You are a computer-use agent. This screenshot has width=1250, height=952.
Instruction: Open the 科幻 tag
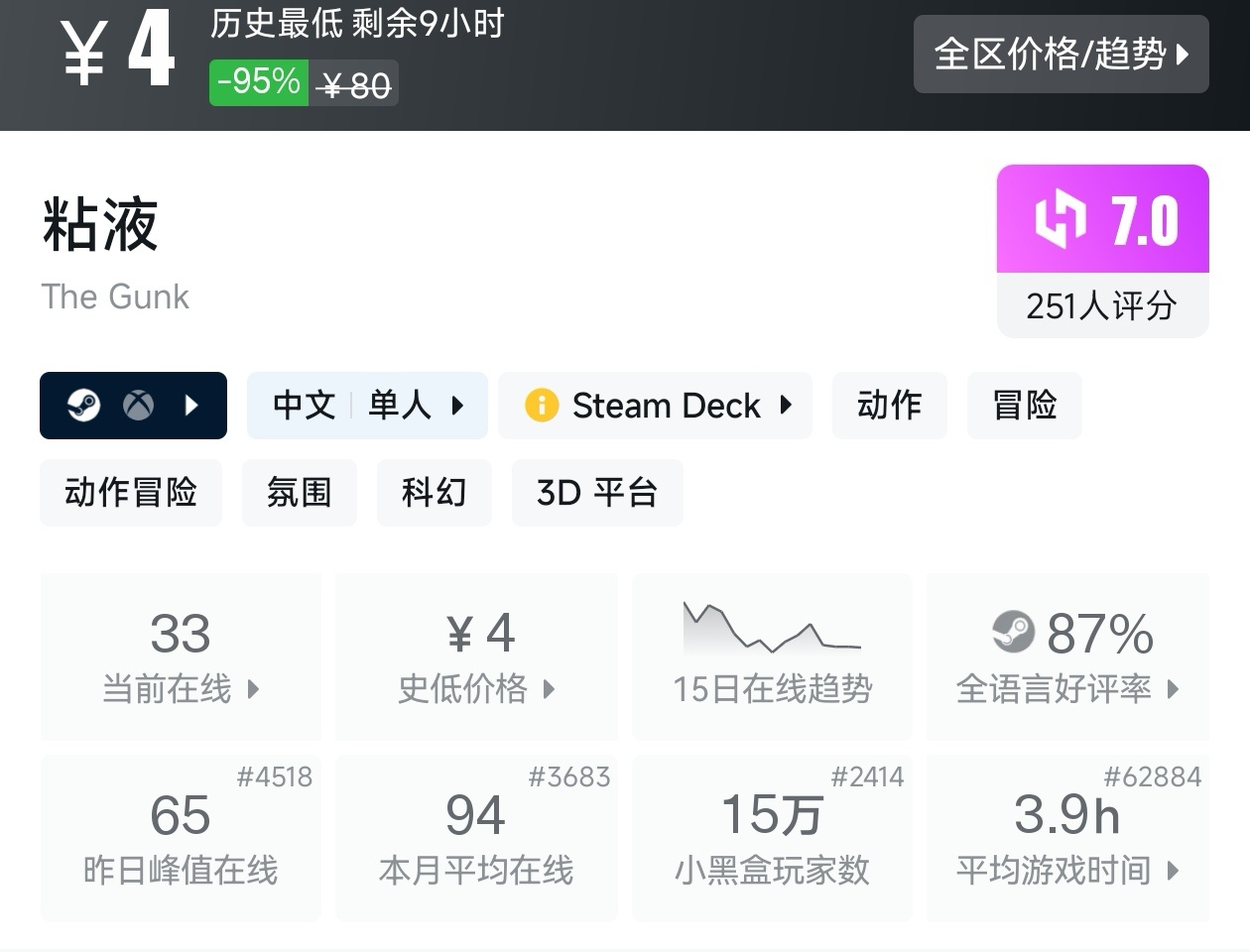coord(434,493)
